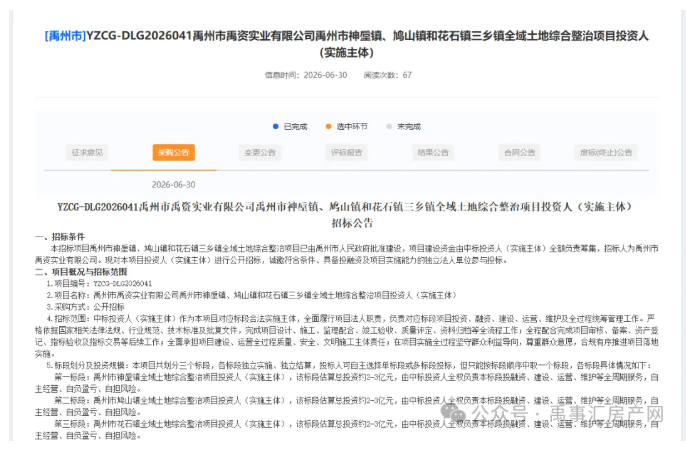The height and width of the screenshot is (450, 686).
Task: Click the 已完成 legend label
Action: coord(295,127)
